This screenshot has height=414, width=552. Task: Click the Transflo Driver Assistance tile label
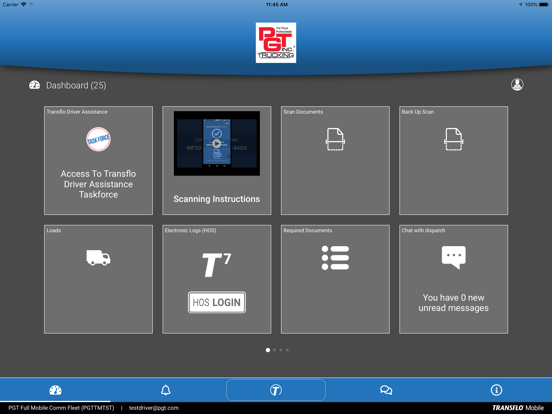(x=77, y=112)
